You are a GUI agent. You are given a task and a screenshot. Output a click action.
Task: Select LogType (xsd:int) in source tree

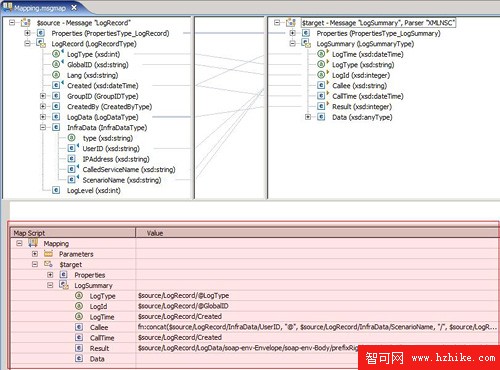click(x=93, y=54)
